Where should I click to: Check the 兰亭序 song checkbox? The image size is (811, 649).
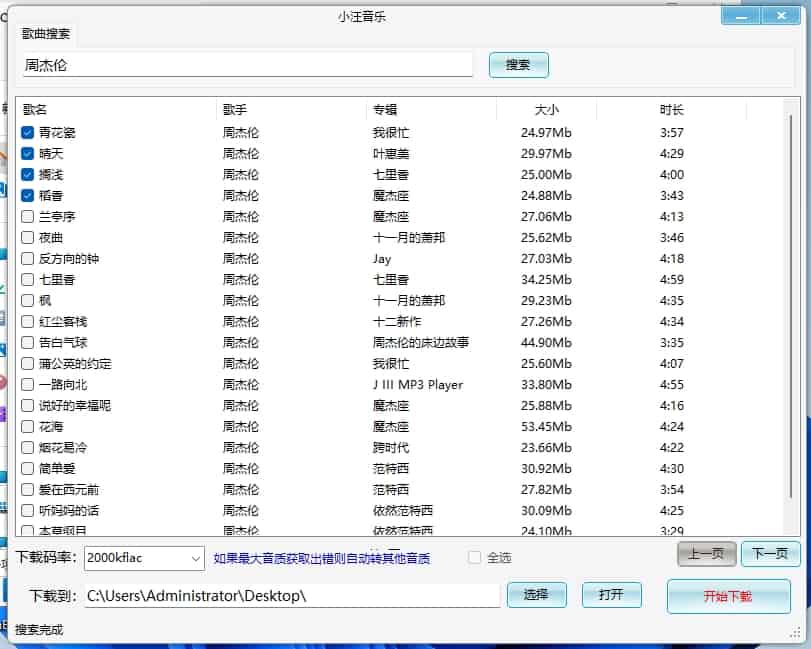pyautogui.click(x=27, y=217)
